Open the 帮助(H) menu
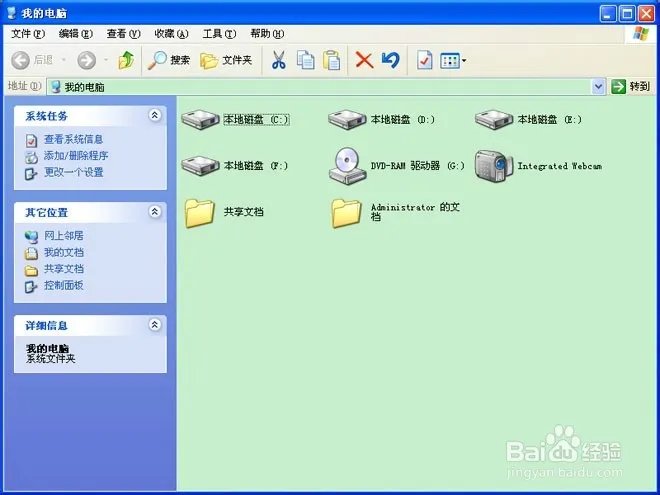Screen dimensions: 660x495 (267, 34)
